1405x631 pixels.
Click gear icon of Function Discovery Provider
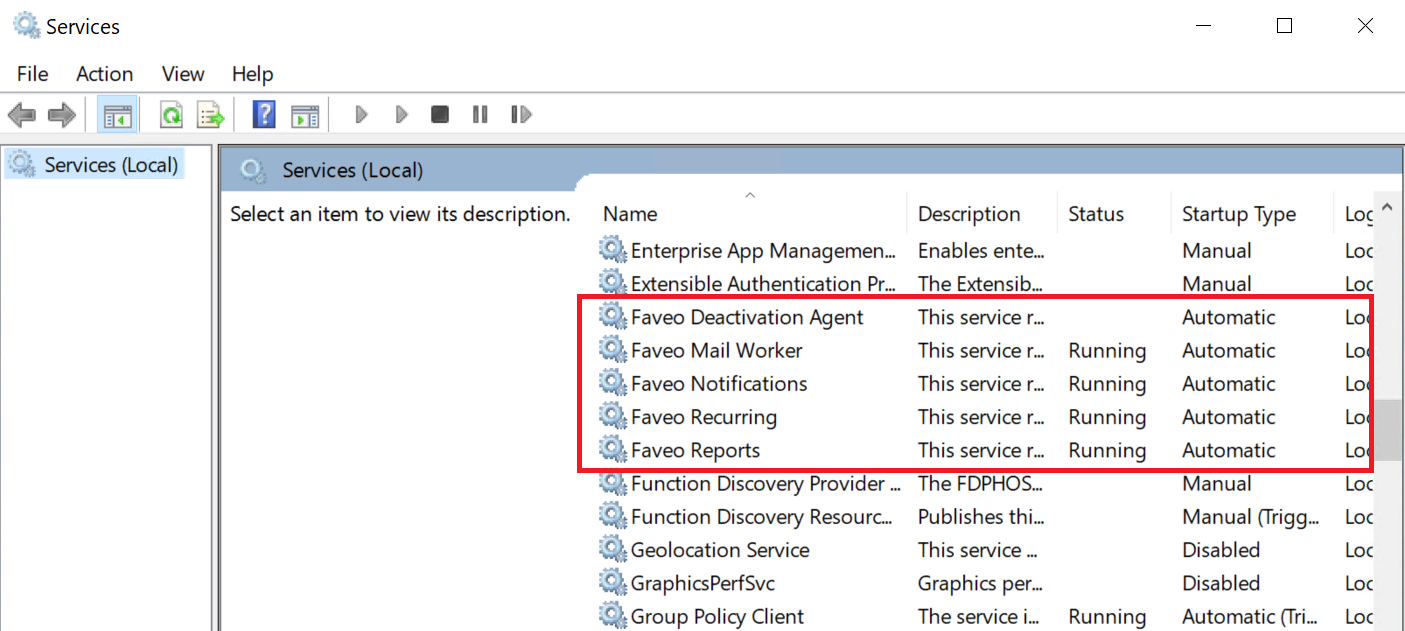click(x=612, y=483)
